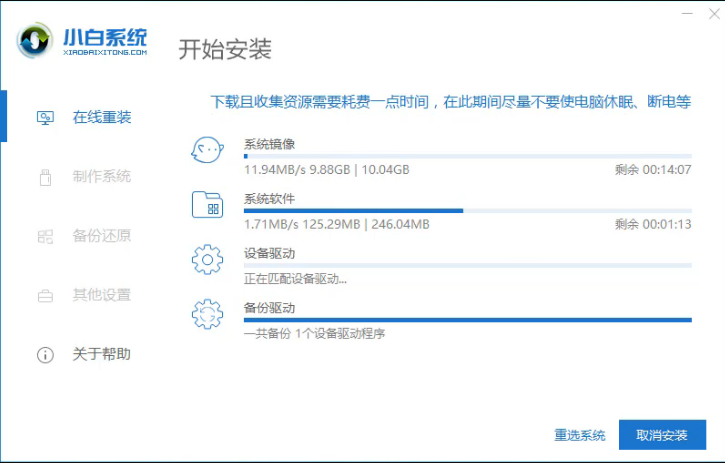Click the 备份驱动 sync gear icon
This screenshot has width=725, height=463.
(207, 314)
